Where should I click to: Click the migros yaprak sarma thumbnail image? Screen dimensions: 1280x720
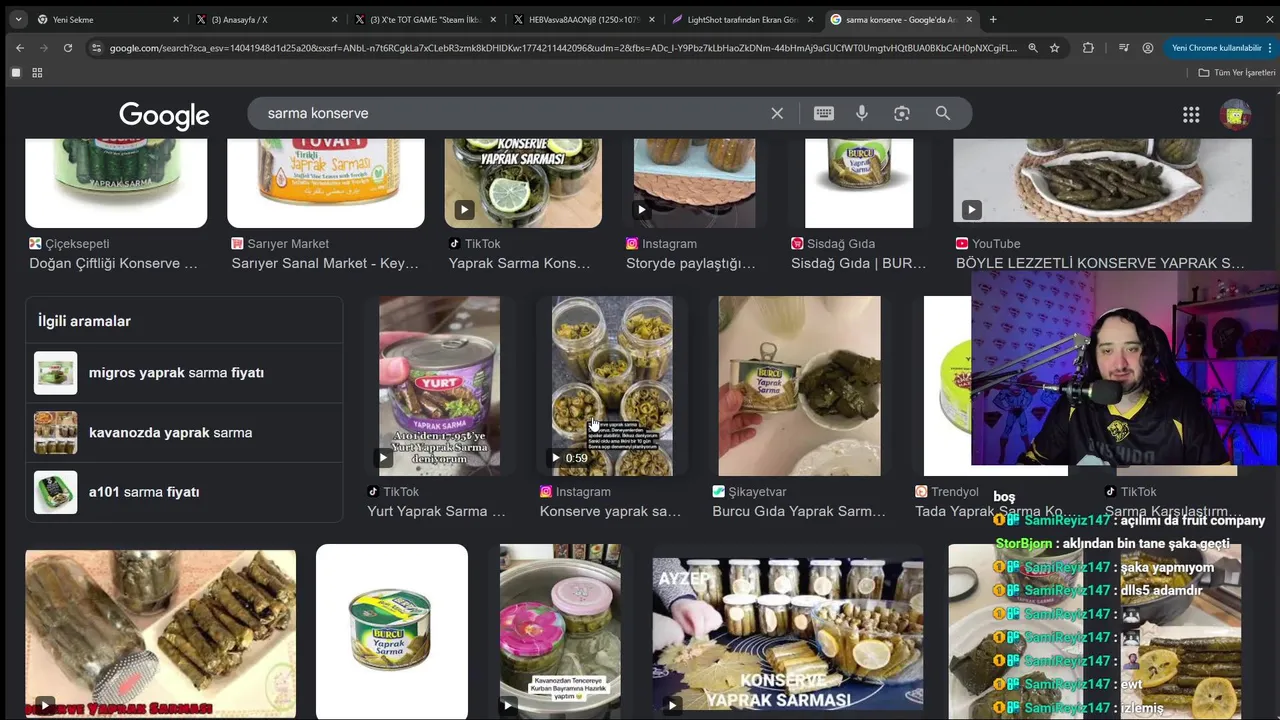[x=55, y=372]
